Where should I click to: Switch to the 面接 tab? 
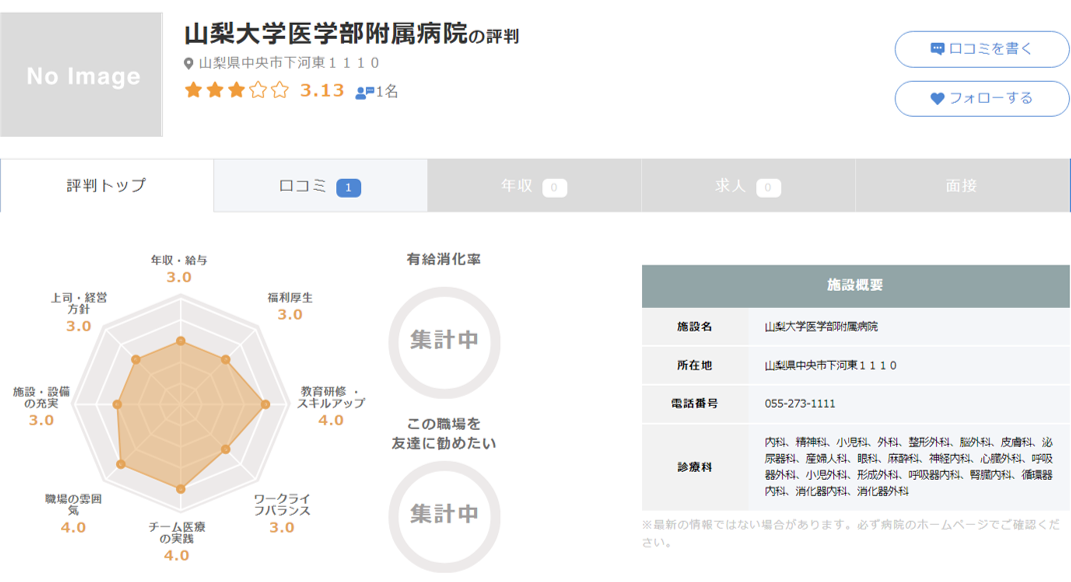[x=963, y=186]
